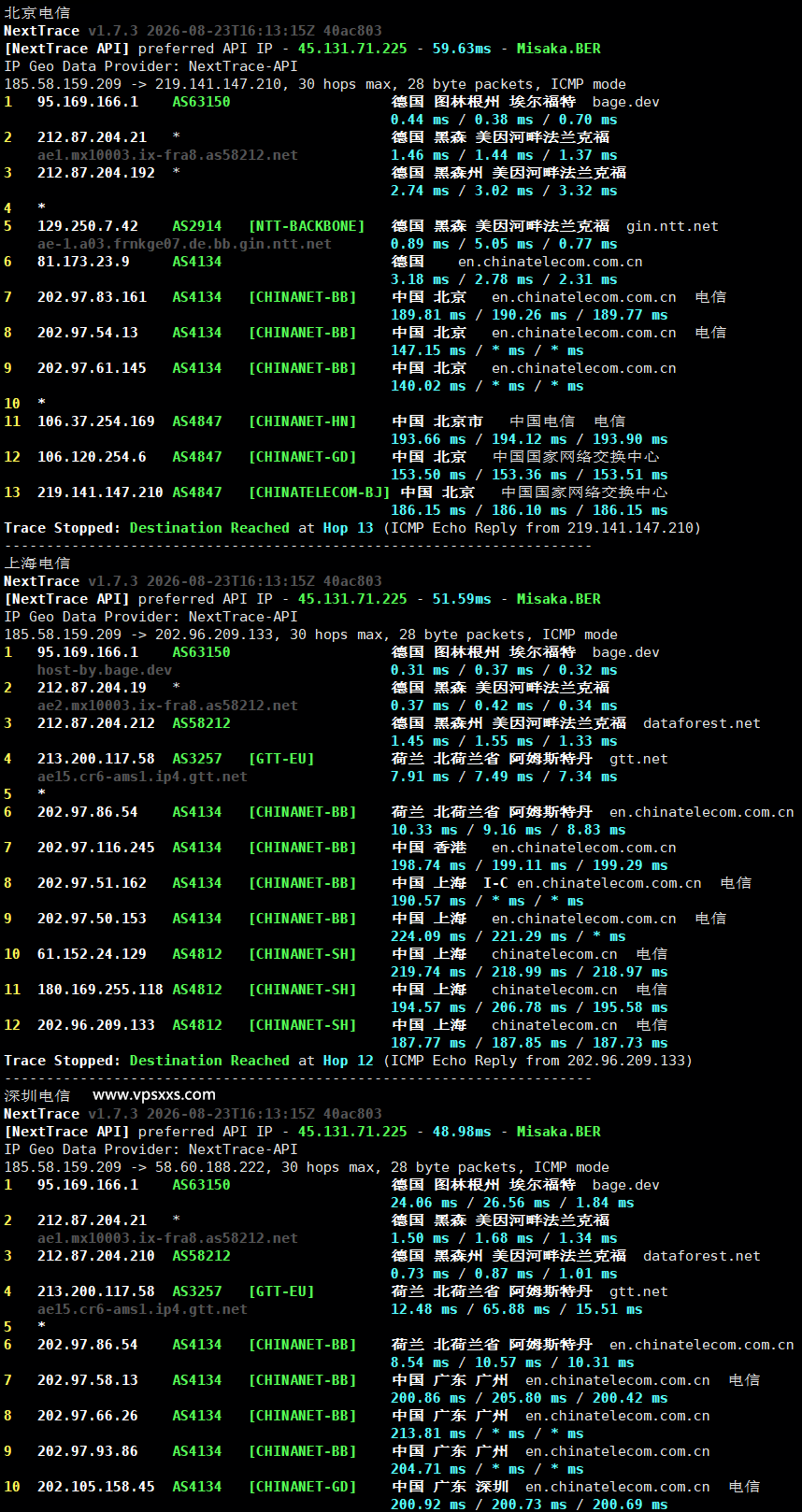This screenshot has height=1512, width=802.
Task: Click the IP "212.87.204.212"
Action: click(x=96, y=723)
